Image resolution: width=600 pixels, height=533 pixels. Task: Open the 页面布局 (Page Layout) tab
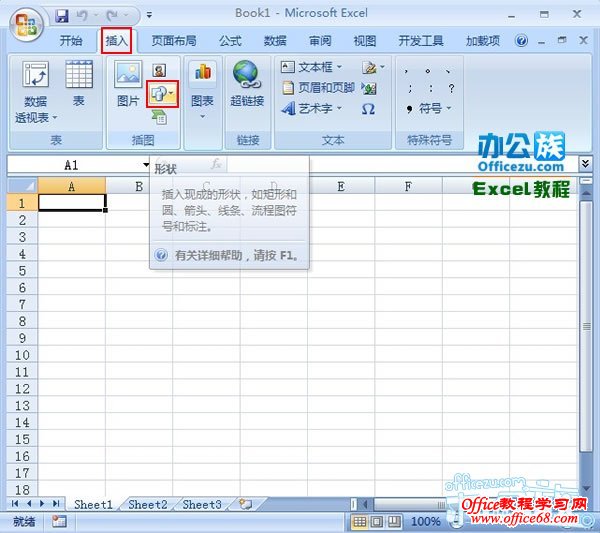[173, 41]
